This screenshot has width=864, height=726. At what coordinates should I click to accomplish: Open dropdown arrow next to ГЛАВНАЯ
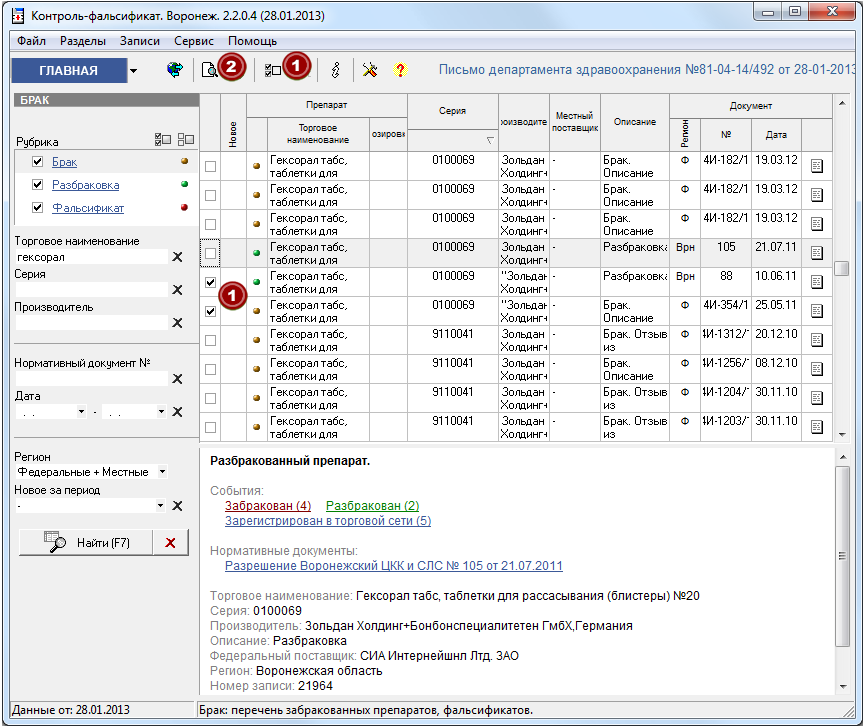(133, 71)
